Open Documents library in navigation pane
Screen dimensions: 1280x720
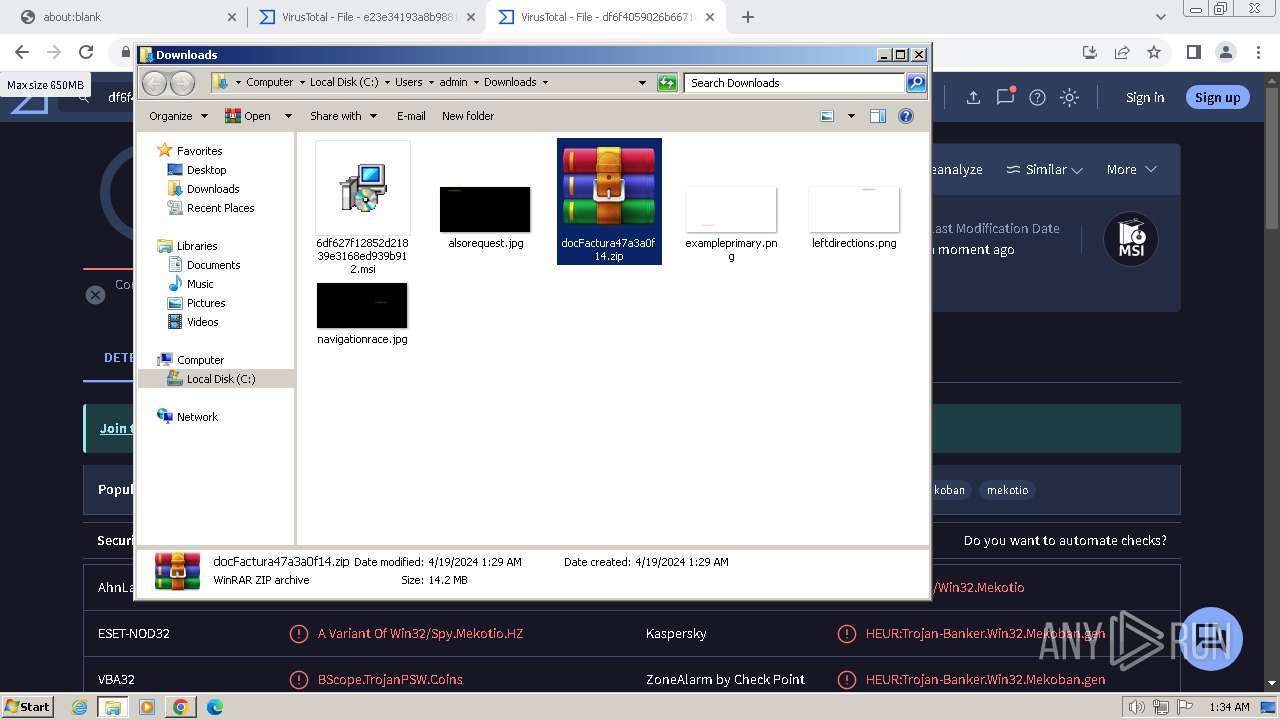[x=213, y=265]
